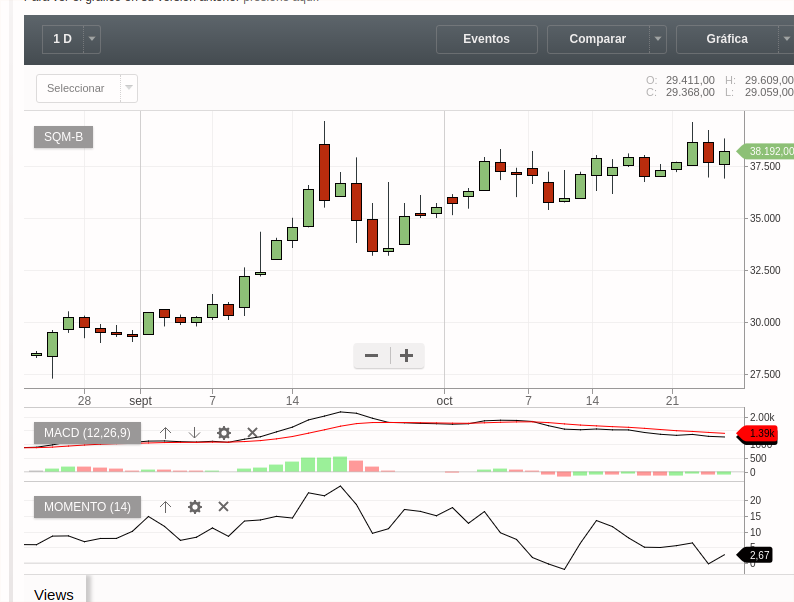Click the 38.192,00 current price tag
Viewport: 794px width, 602px height.
coord(766,151)
